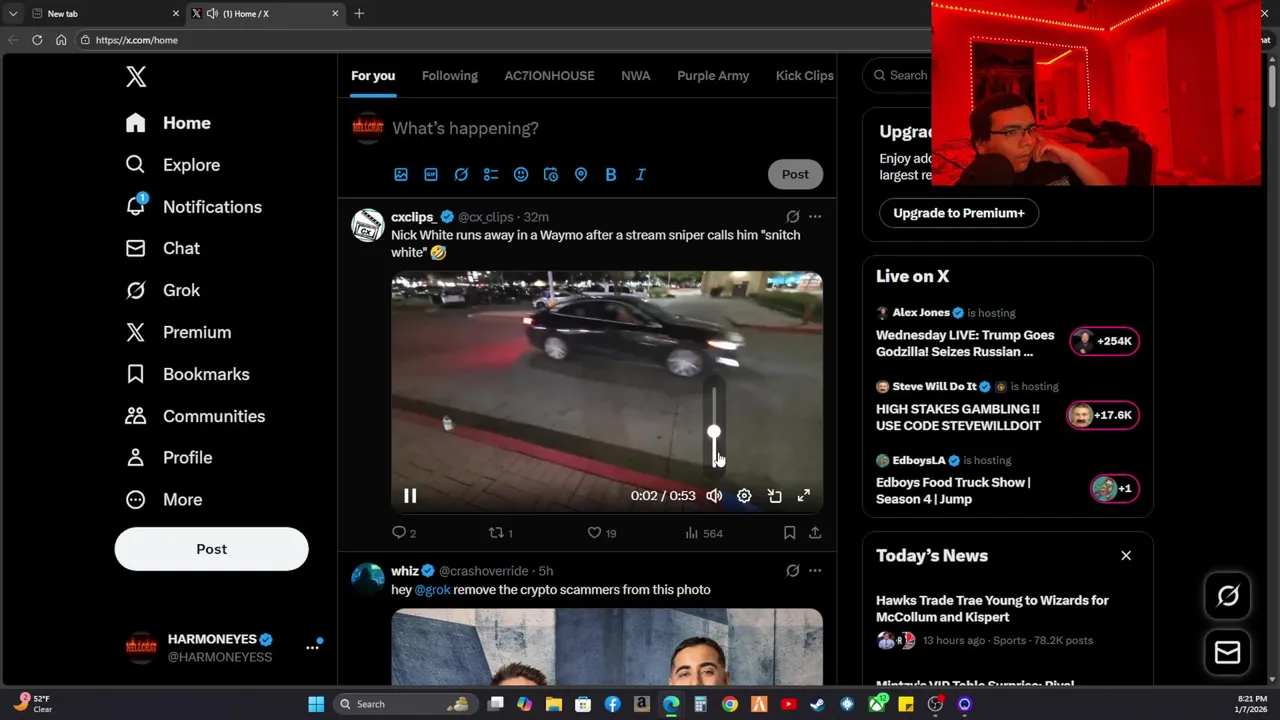Click the @grok mention link
This screenshot has width=1280, height=720.
[x=432, y=590]
